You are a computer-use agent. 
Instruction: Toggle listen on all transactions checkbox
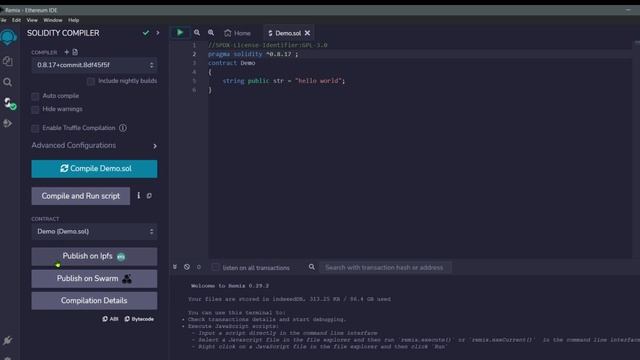(x=216, y=267)
